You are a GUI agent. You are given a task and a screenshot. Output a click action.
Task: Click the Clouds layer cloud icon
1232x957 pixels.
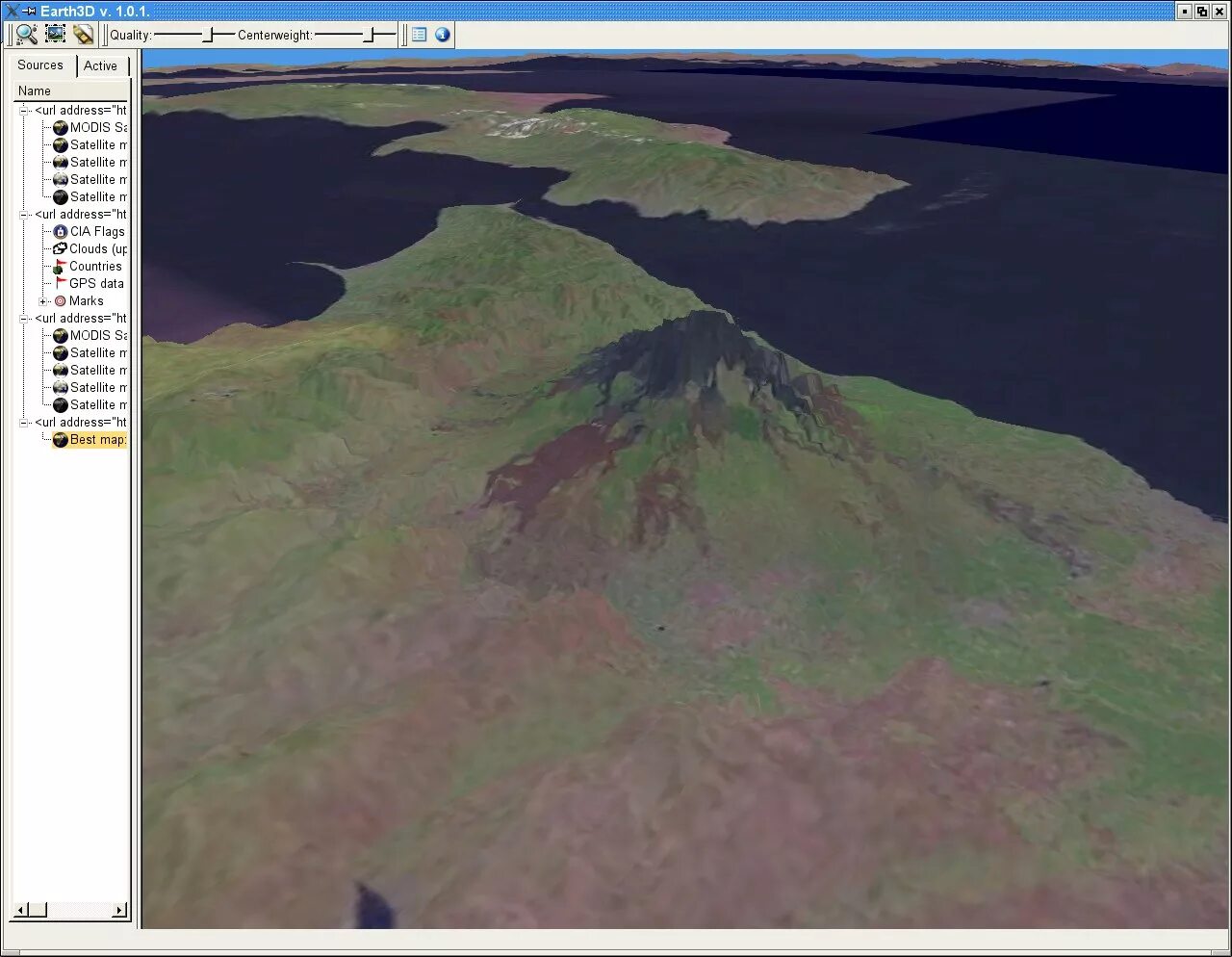click(60, 249)
